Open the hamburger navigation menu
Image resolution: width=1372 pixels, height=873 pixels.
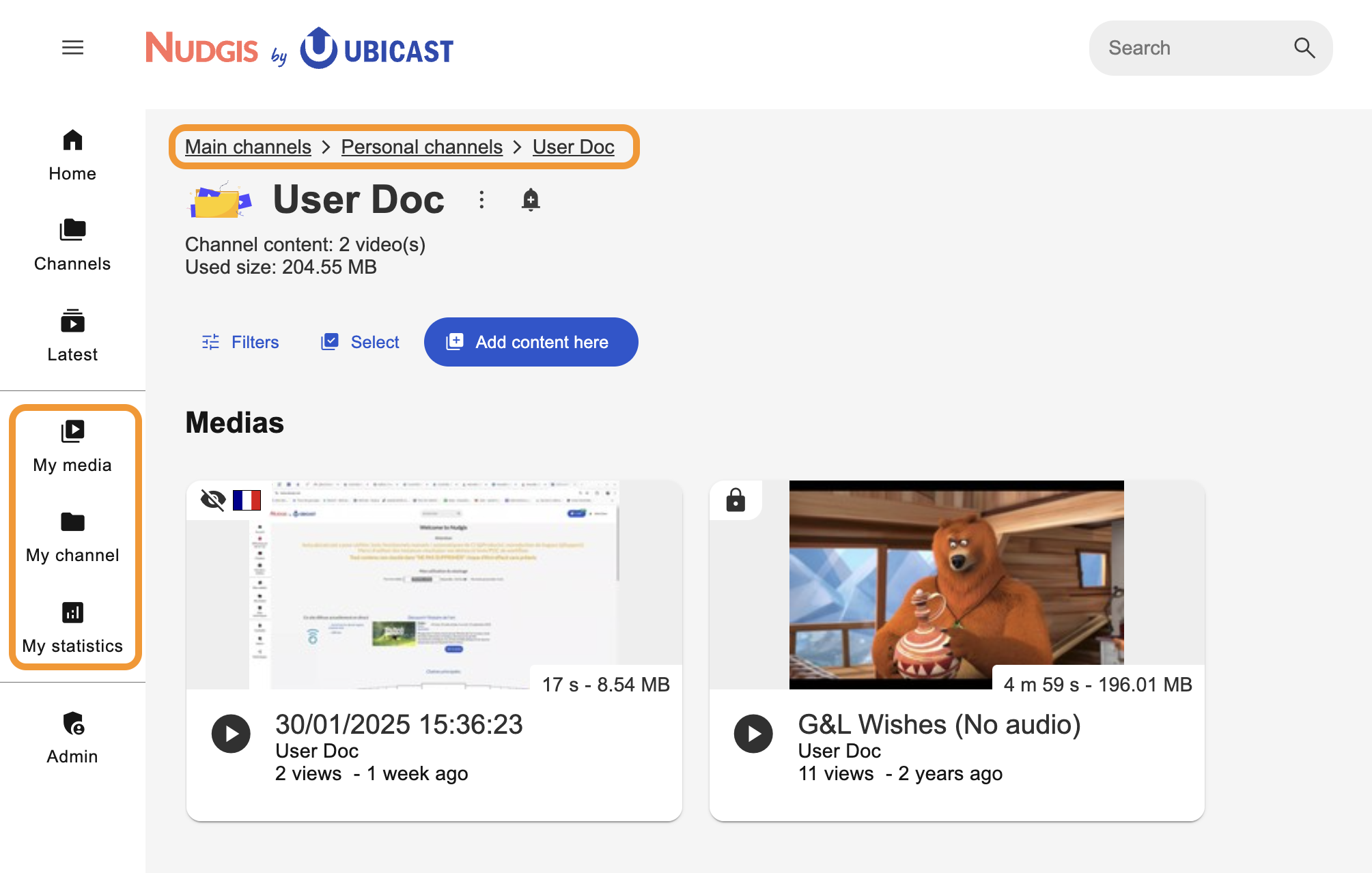click(72, 47)
